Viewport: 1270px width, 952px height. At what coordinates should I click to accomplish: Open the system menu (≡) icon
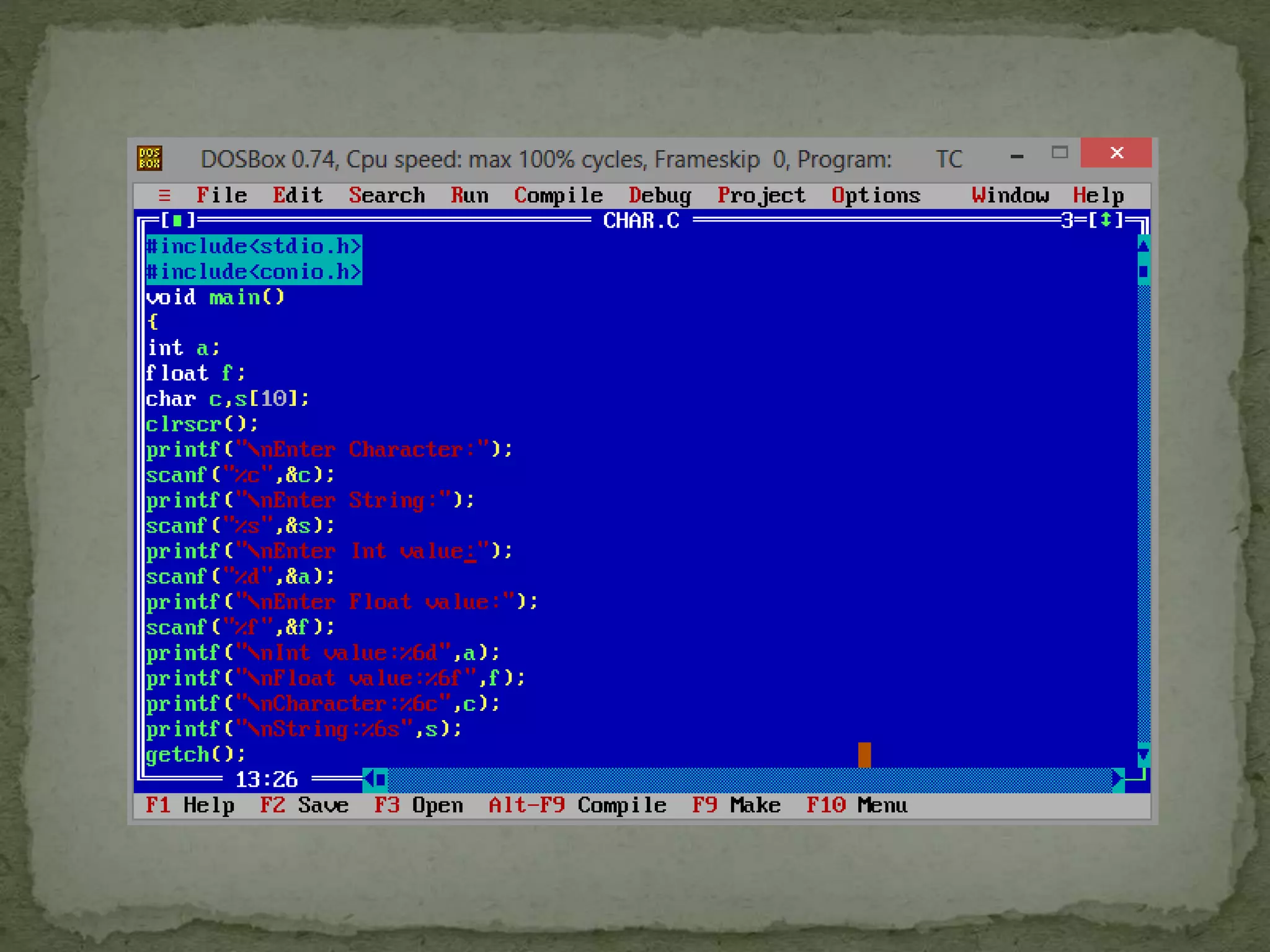click(x=164, y=196)
